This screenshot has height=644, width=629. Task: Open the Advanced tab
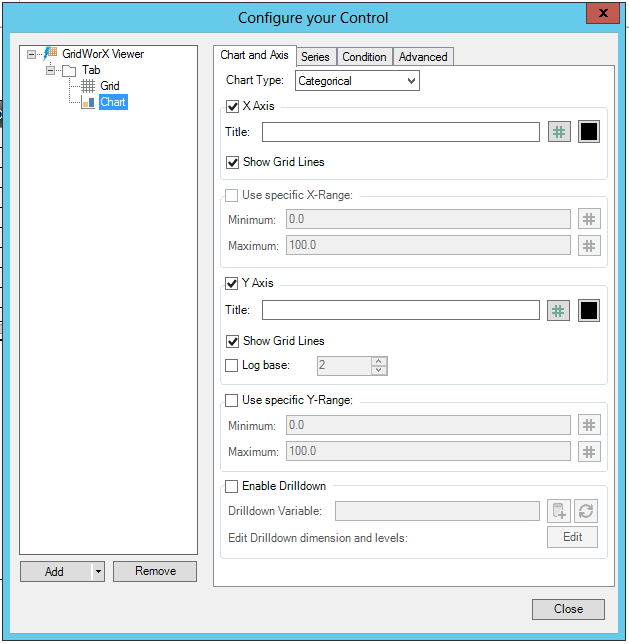tap(423, 57)
